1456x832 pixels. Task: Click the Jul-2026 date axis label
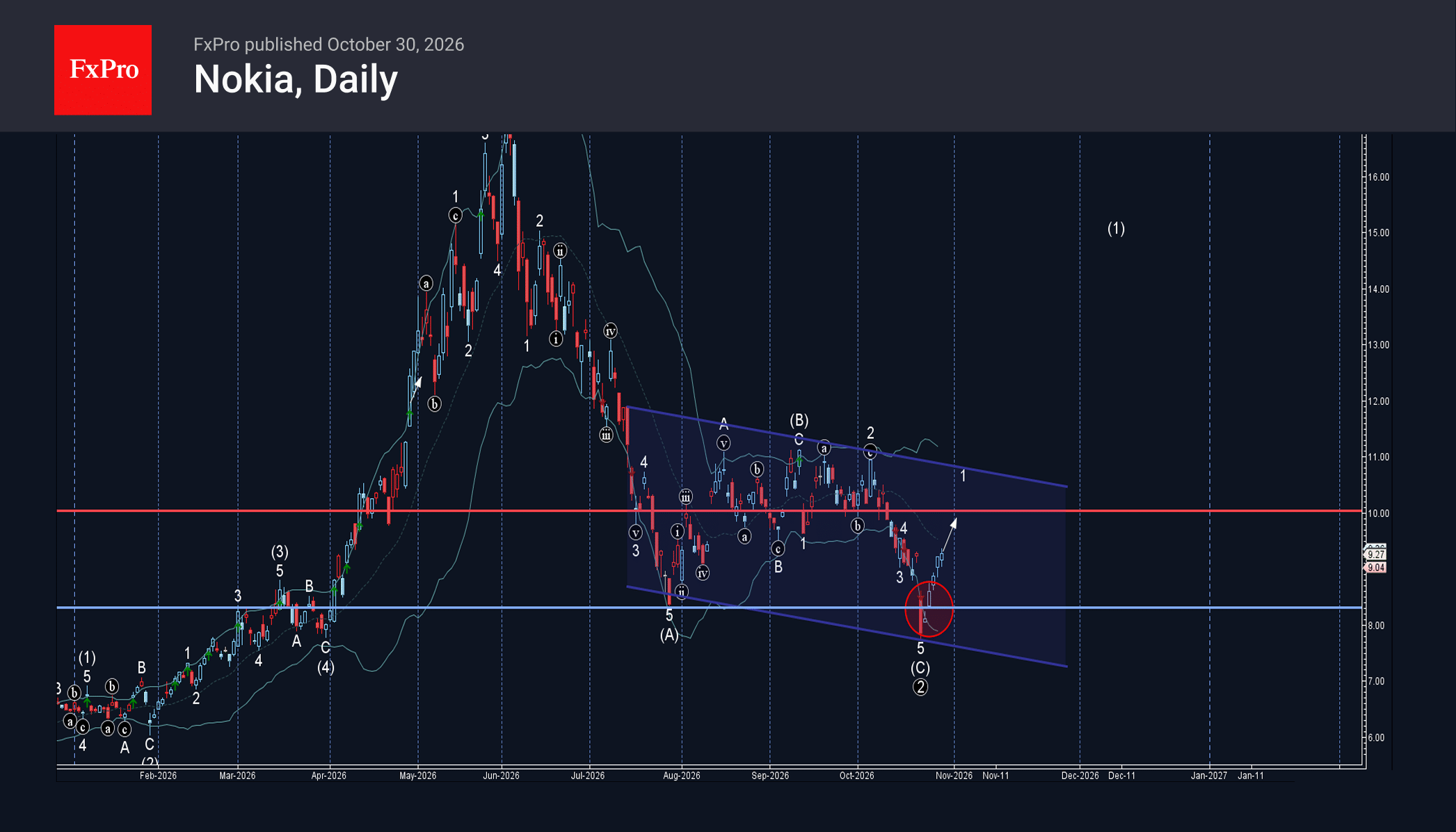tap(588, 776)
